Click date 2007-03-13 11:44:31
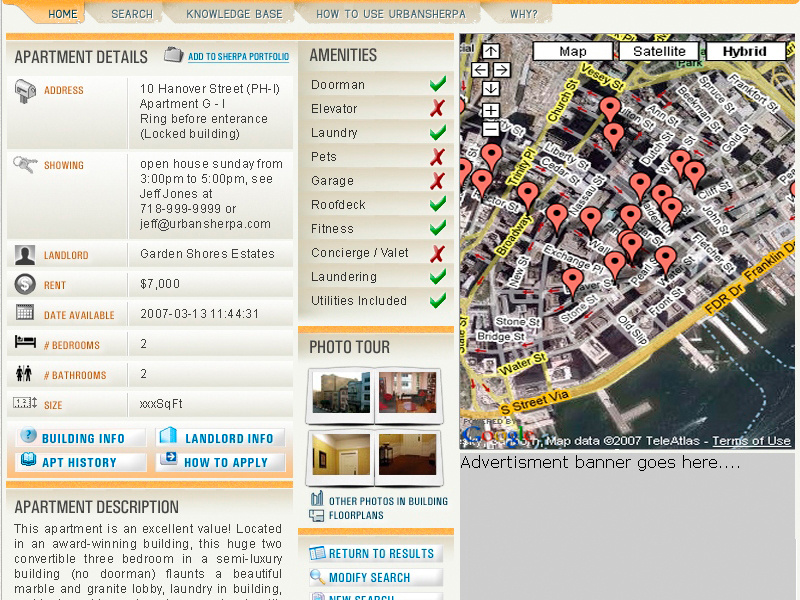This screenshot has width=800, height=600. point(199,314)
